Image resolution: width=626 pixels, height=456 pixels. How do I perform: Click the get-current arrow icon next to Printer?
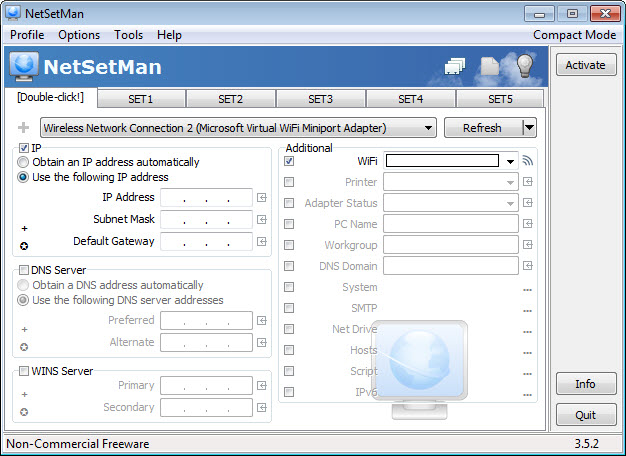(528, 182)
